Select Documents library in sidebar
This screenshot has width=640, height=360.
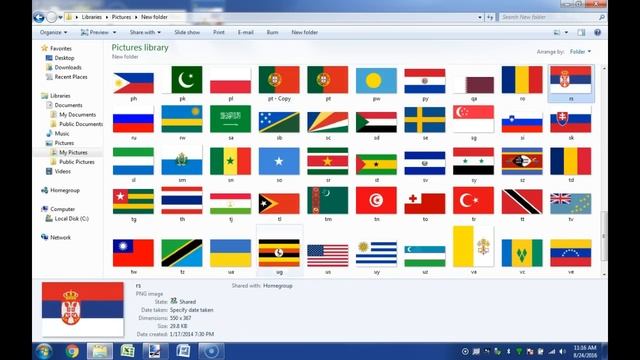[x=68, y=105]
